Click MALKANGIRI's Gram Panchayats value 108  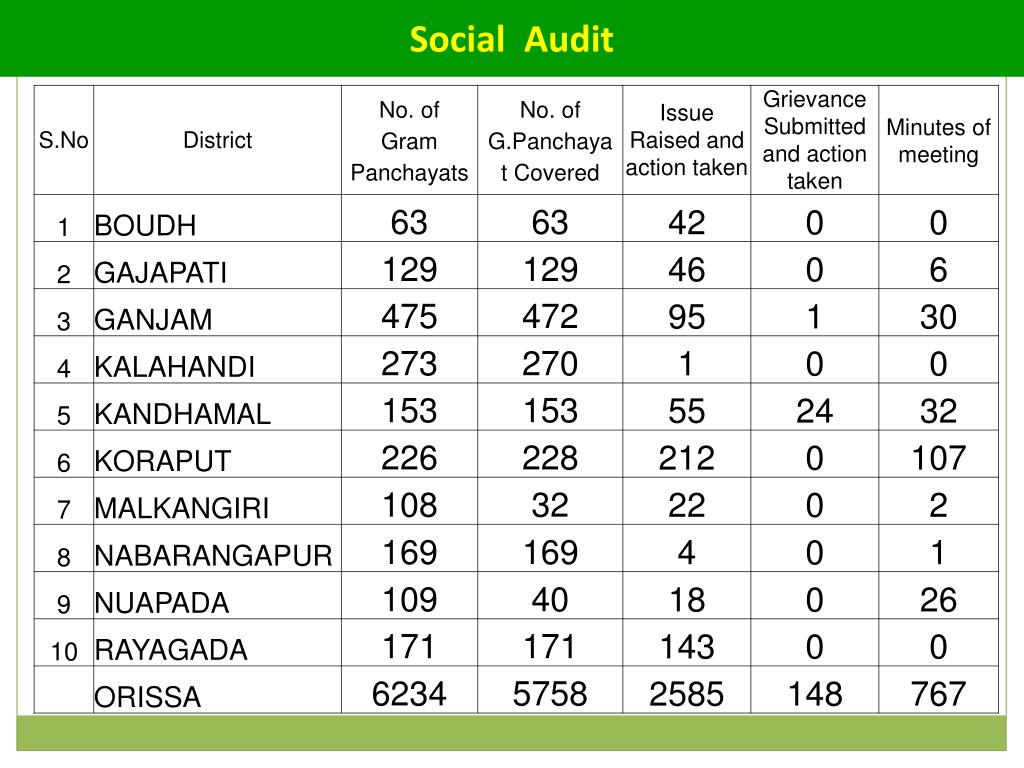(x=409, y=505)
